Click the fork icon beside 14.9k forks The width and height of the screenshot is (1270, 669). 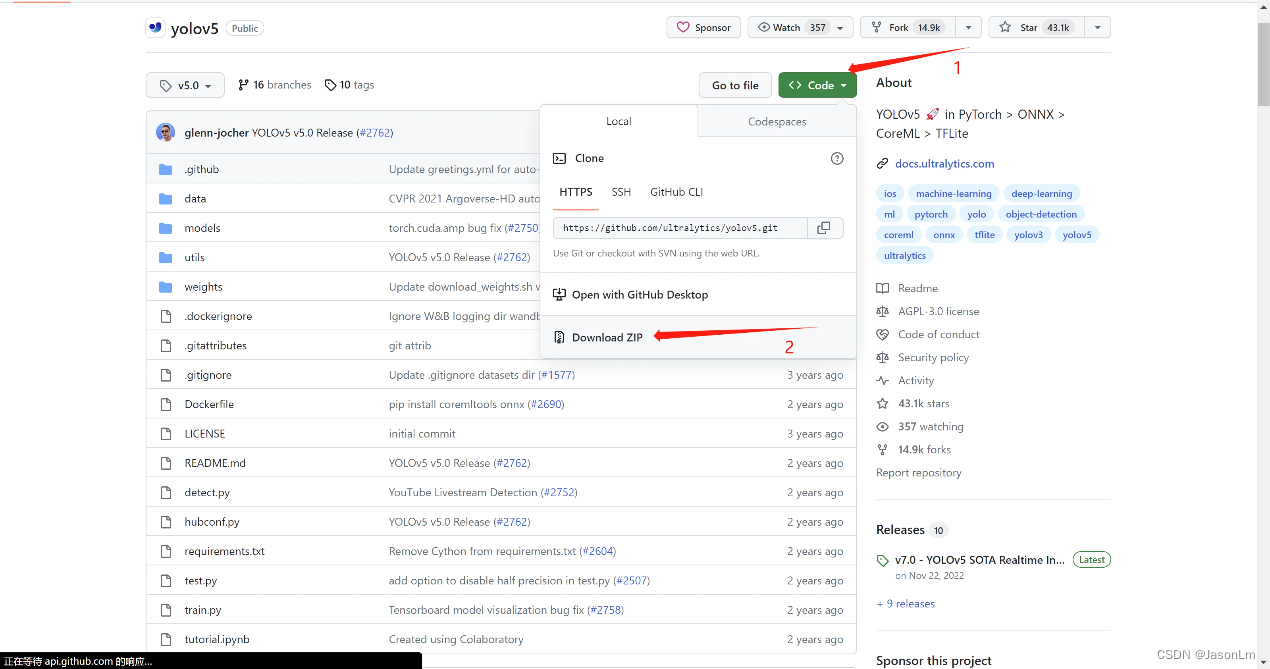click(x=882, y=449)
